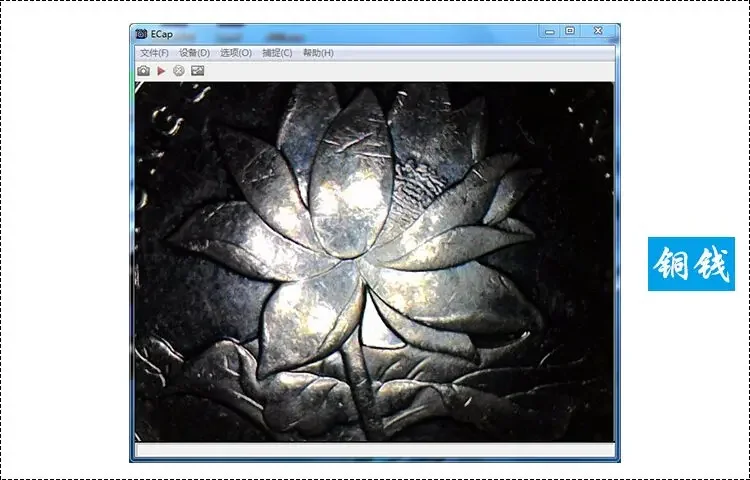The height and width of the screenshot is (480, 750).
Task: Maximize the ECap window
Action: [x=570, y=31]
